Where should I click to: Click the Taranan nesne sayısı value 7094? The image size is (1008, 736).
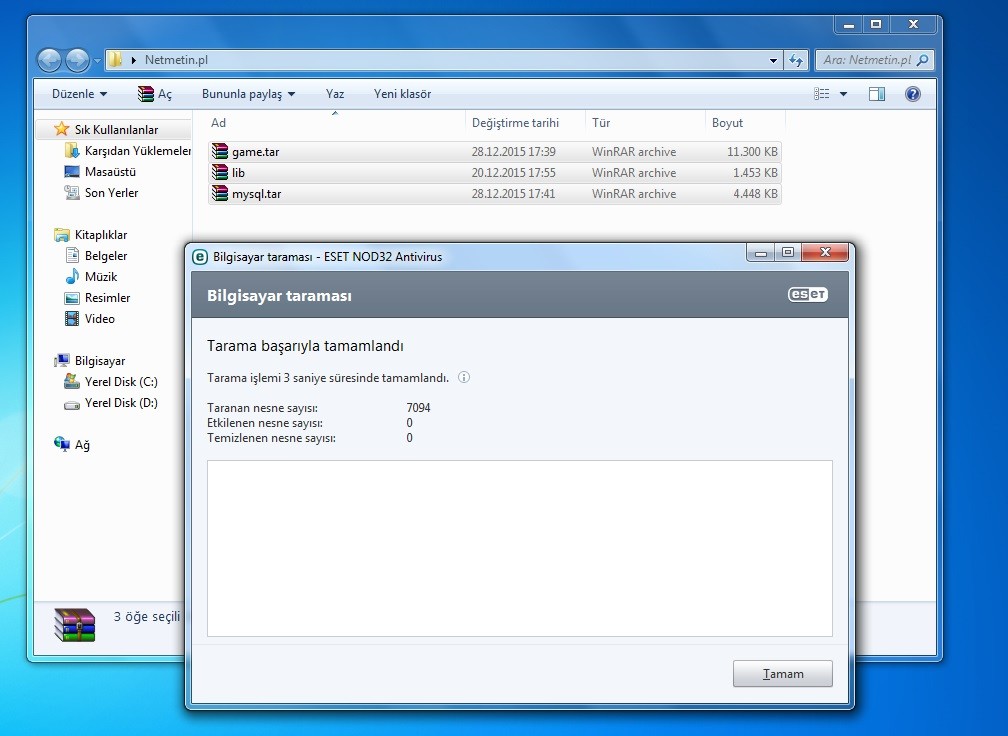coord(418,408)
